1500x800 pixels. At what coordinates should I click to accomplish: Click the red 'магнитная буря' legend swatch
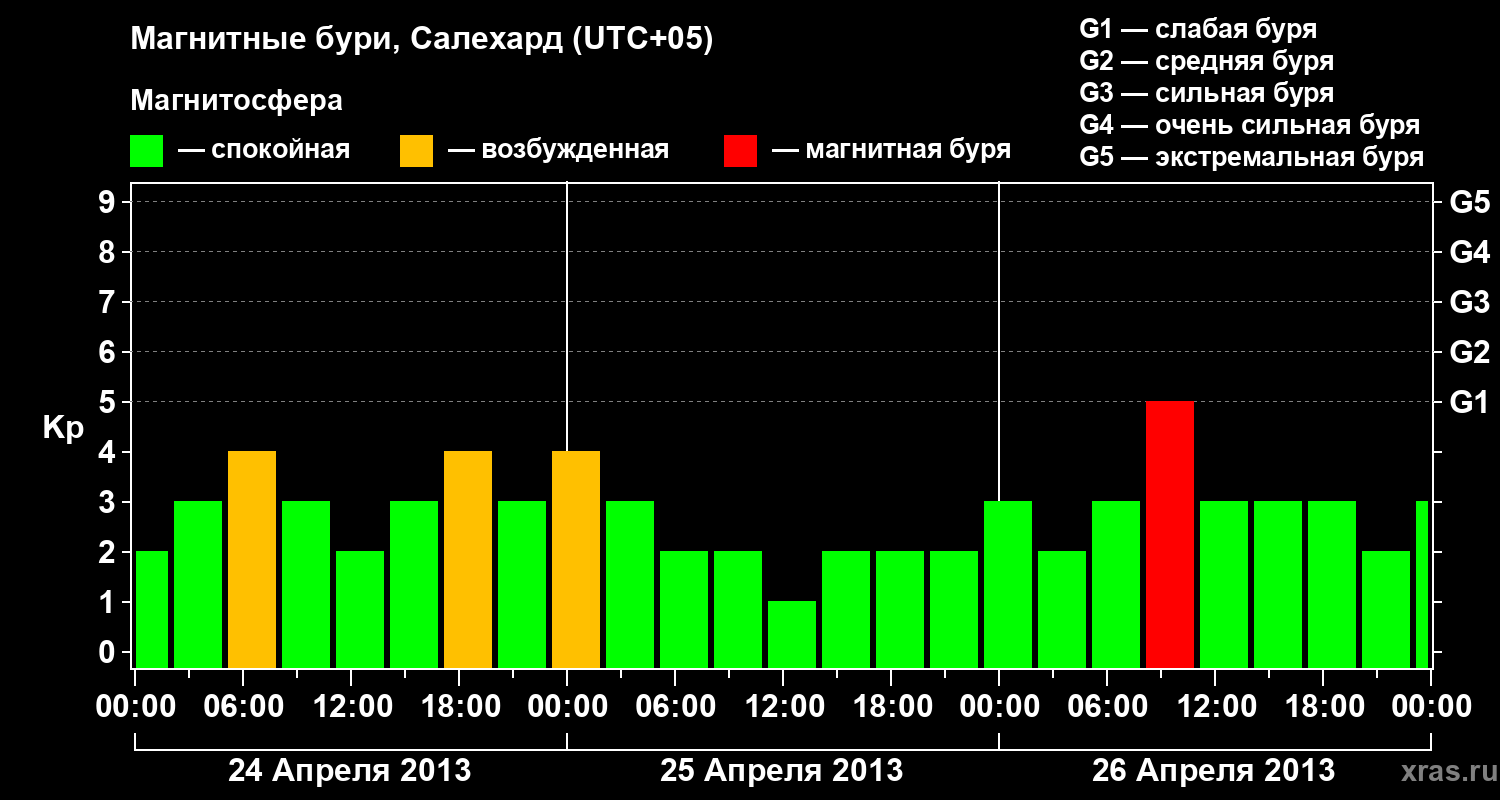(741, 151)
